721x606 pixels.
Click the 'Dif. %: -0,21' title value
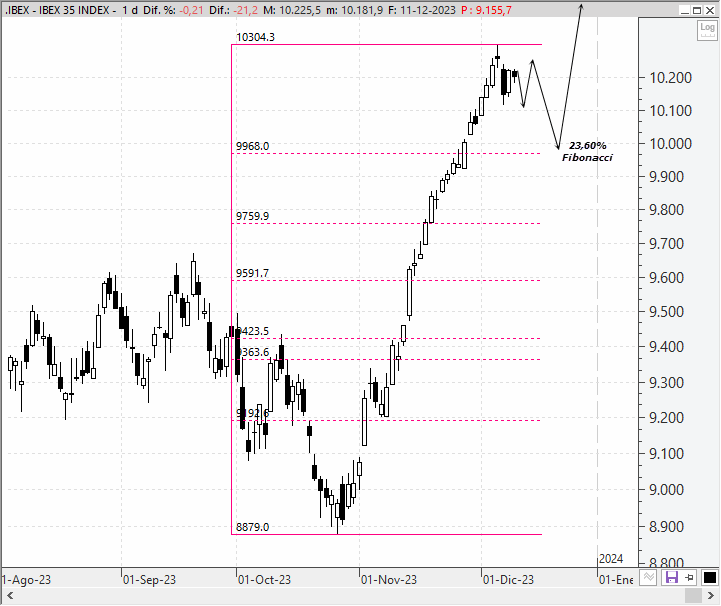pos(173,10)
